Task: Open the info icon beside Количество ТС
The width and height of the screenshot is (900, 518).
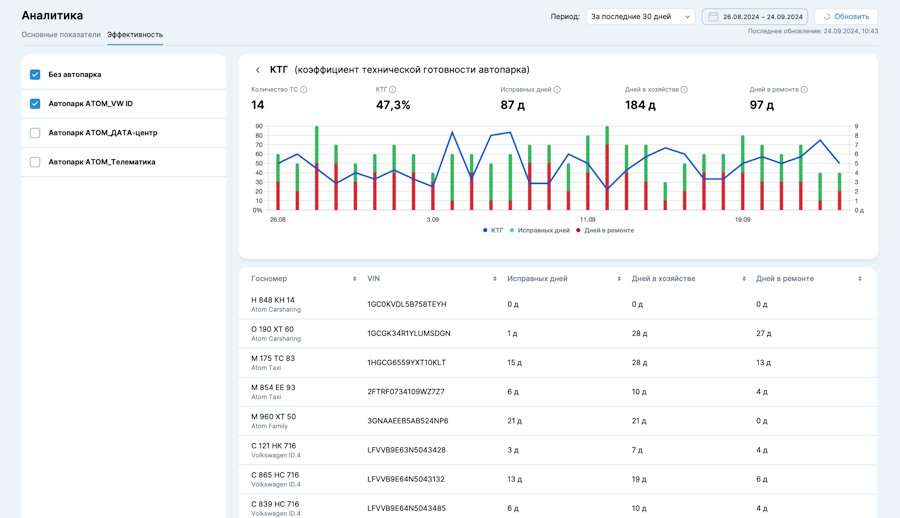Action: tap(304, 90)
